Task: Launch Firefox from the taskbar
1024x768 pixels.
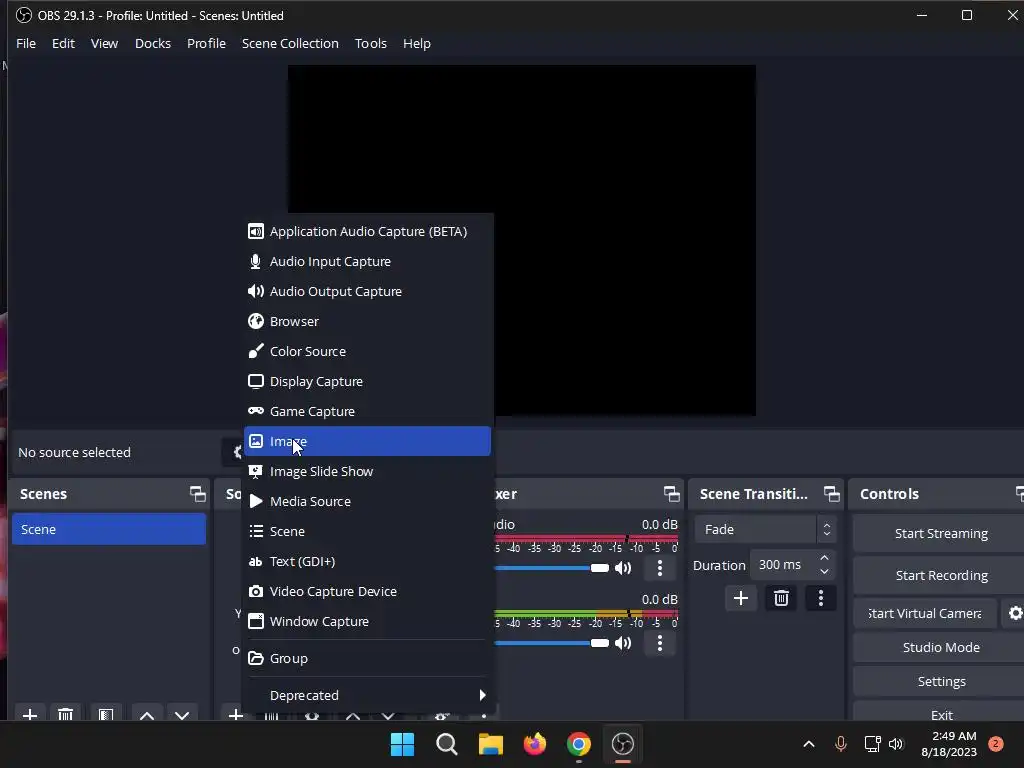Action: (535, 744)
